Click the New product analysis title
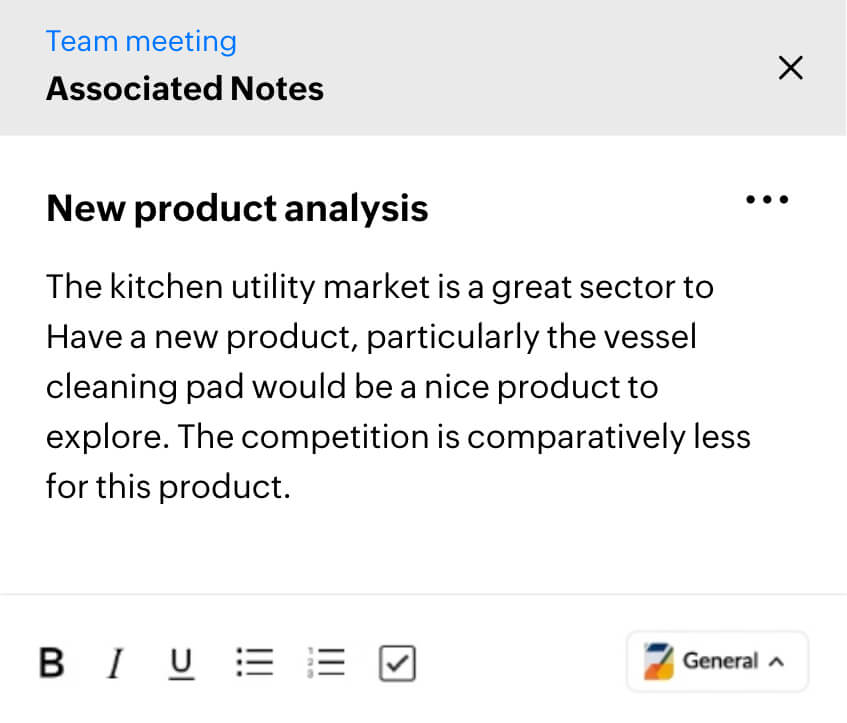The image size is (847, 723). [237, 208]
